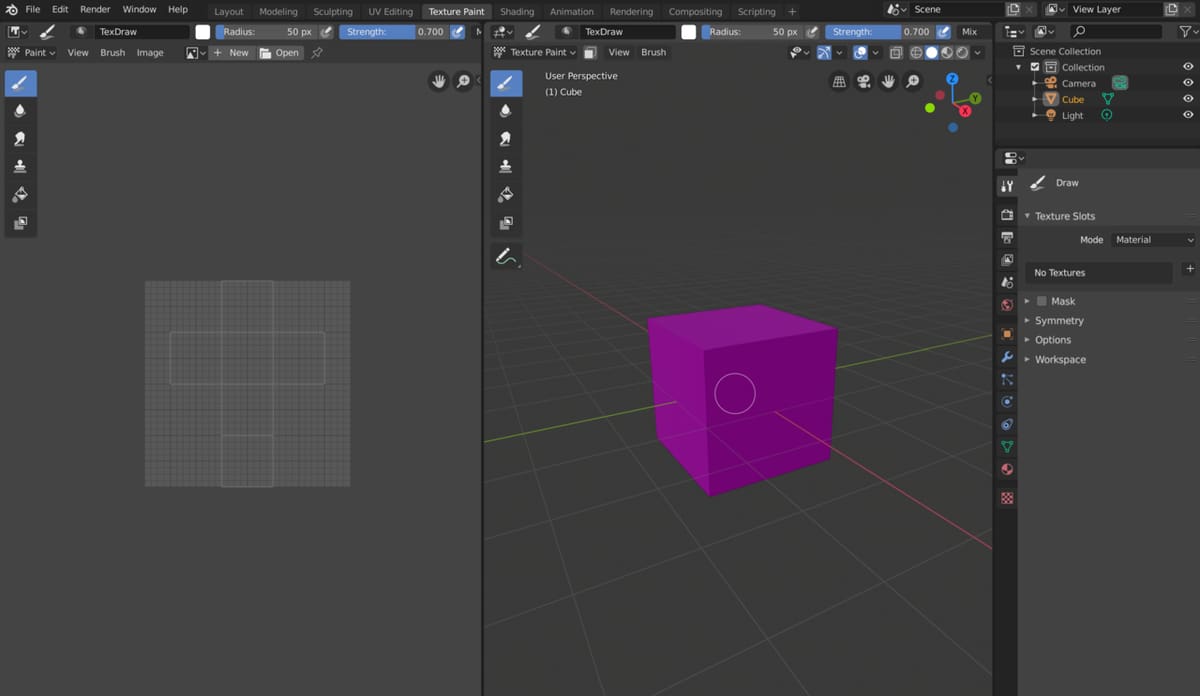This screenshot has width=1200, height=696.
Task: Collapse the Collection tree in outliner
Action: tap(1020, 67)
